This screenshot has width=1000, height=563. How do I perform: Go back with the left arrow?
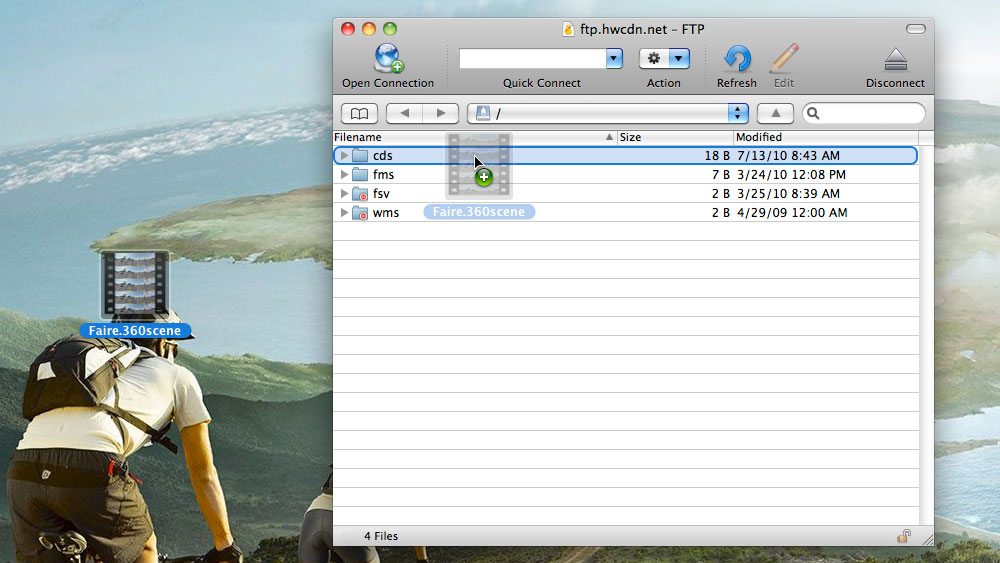coord(404,113)
